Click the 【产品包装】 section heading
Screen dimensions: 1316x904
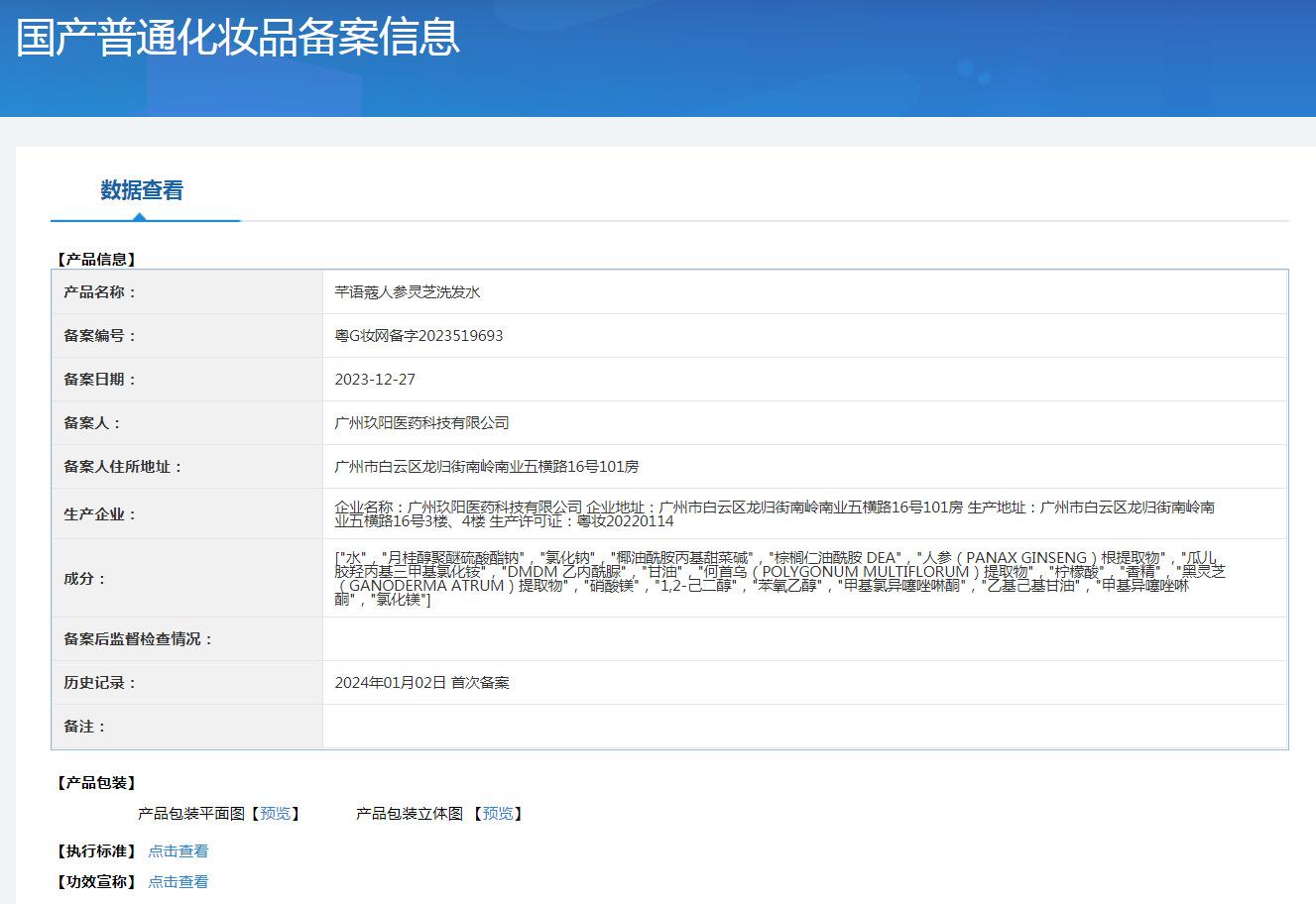[95, 783]
